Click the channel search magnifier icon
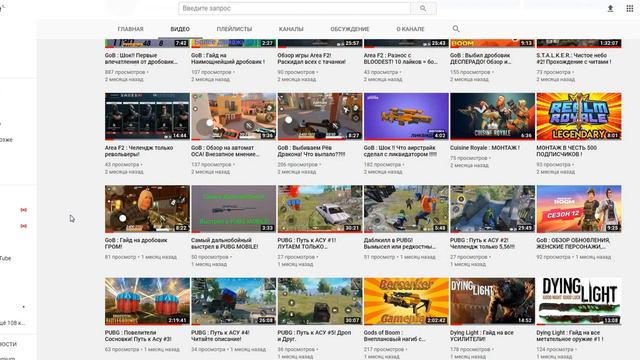This screenshot has width=640, height=360. click(456, 29)
